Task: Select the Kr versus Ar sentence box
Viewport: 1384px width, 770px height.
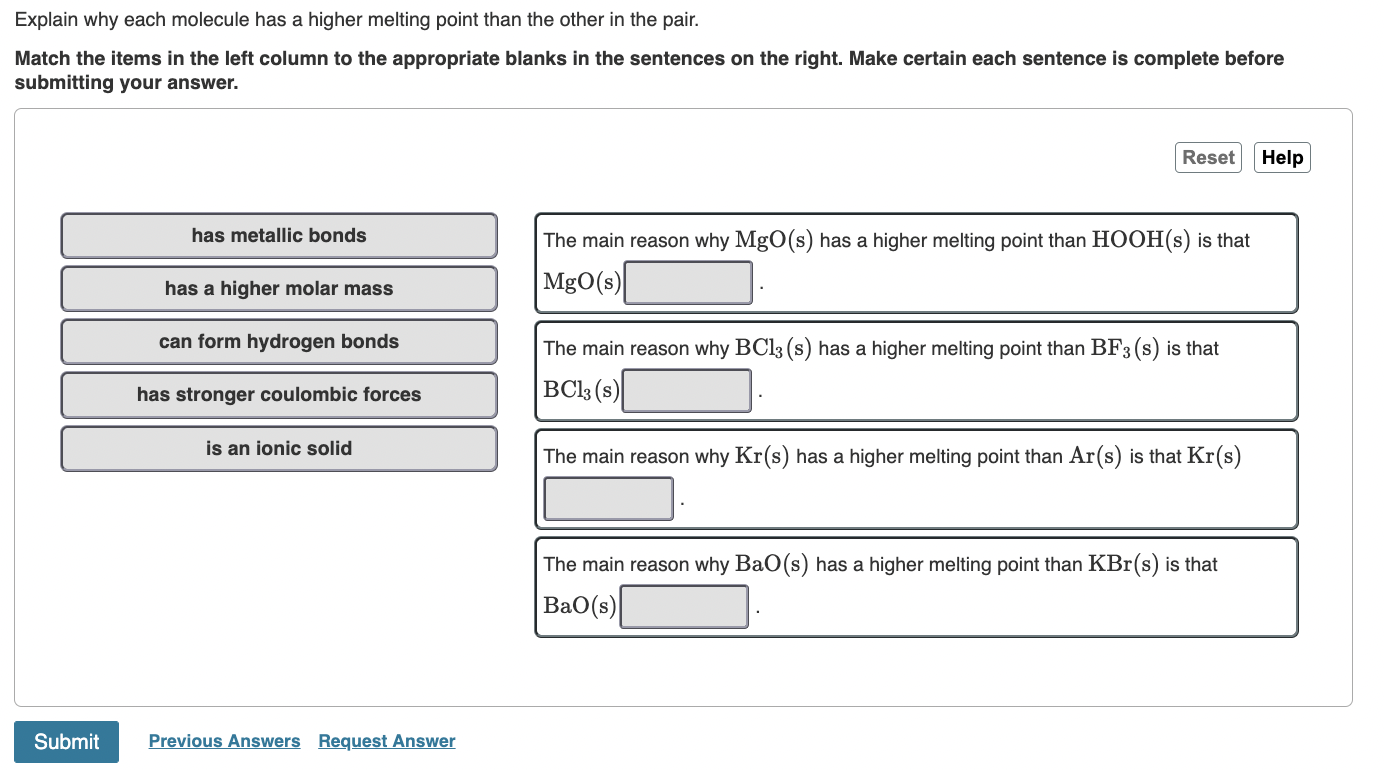Action: [916, 478]
